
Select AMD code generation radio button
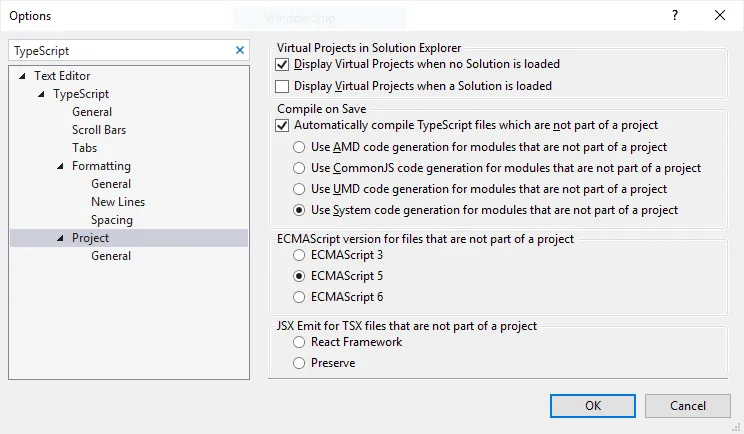(299, 147)
